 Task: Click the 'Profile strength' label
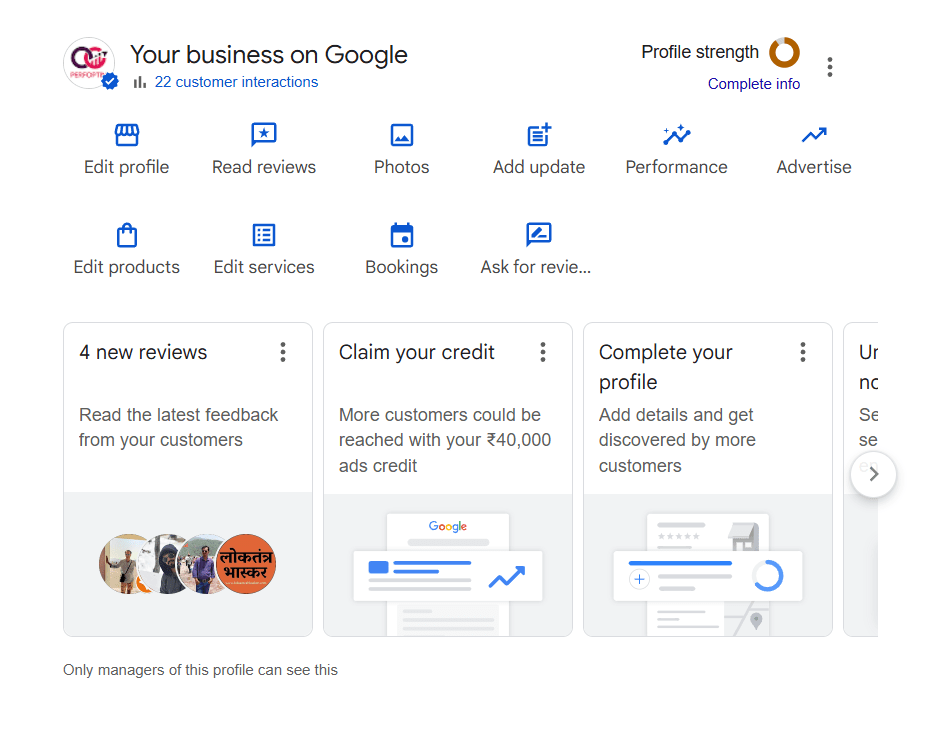(x=700, y=52)
